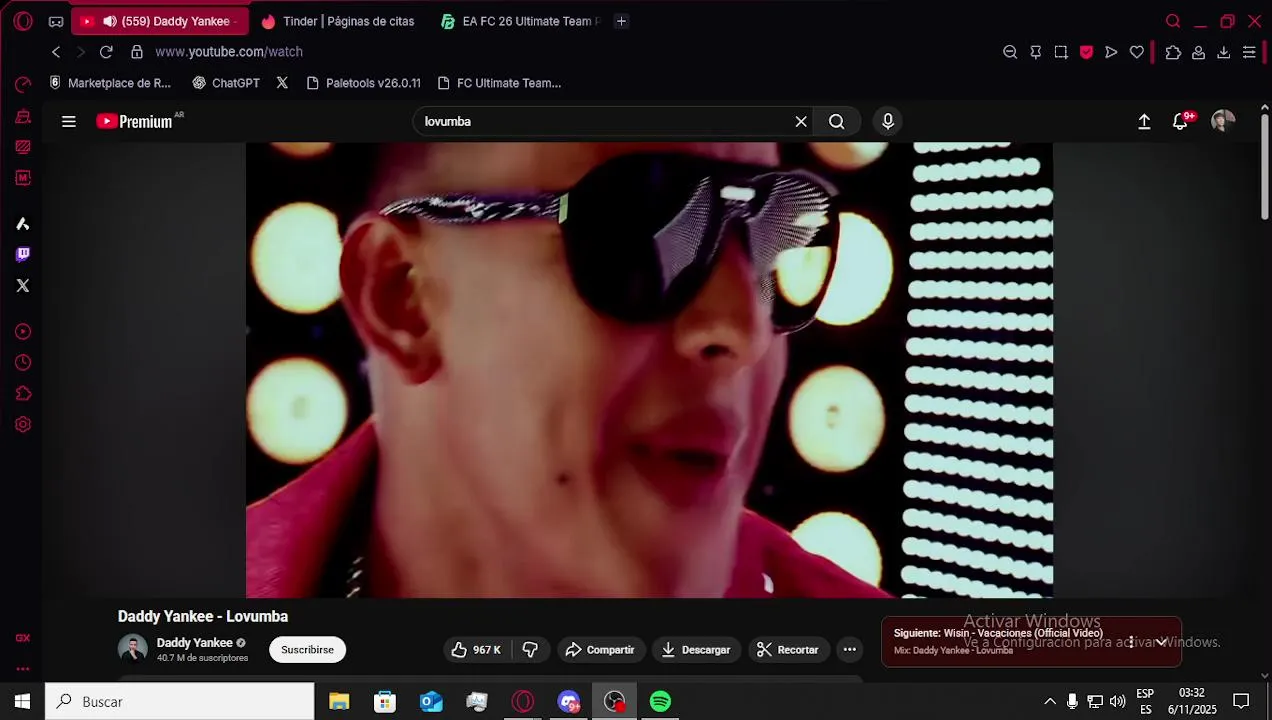Clear the lovumba search text
The image size is (1272, 720).
(x=801, y=122)
